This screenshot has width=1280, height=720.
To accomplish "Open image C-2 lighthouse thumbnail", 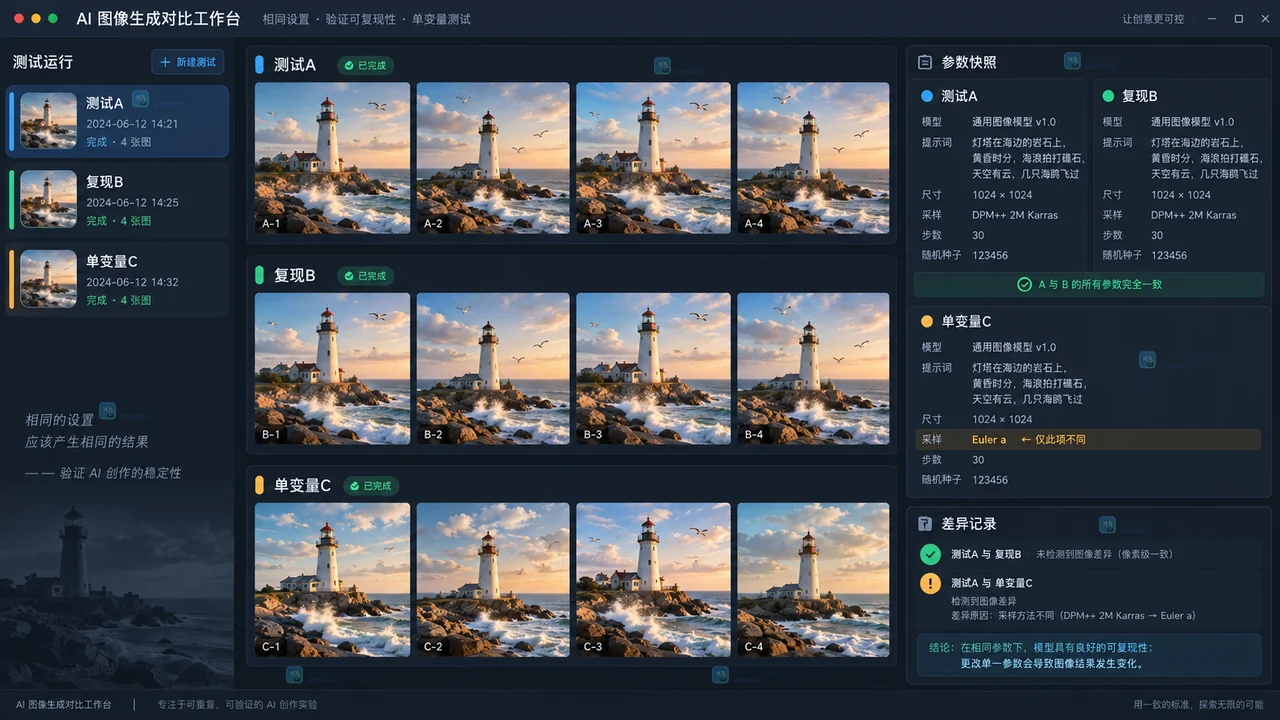I will (x=493, y=580).
